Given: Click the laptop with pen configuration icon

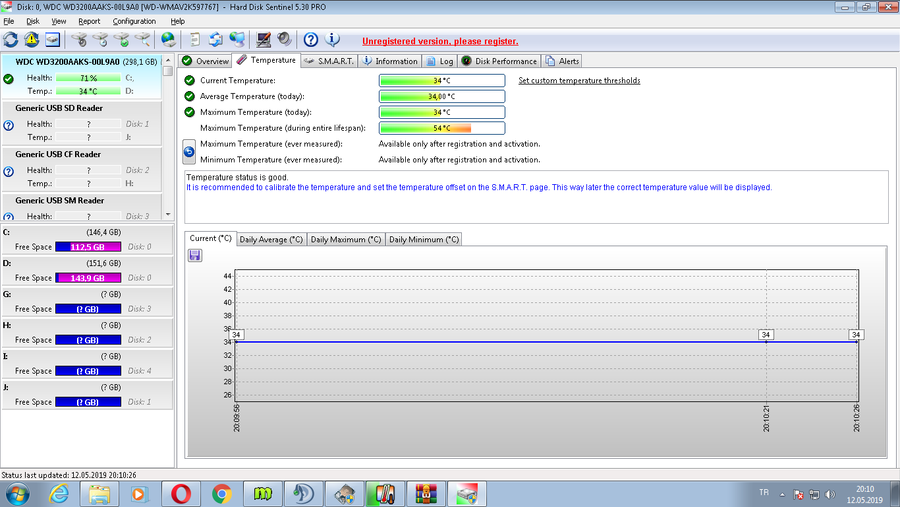Looking at the screenshot, I should pos(263,40).
